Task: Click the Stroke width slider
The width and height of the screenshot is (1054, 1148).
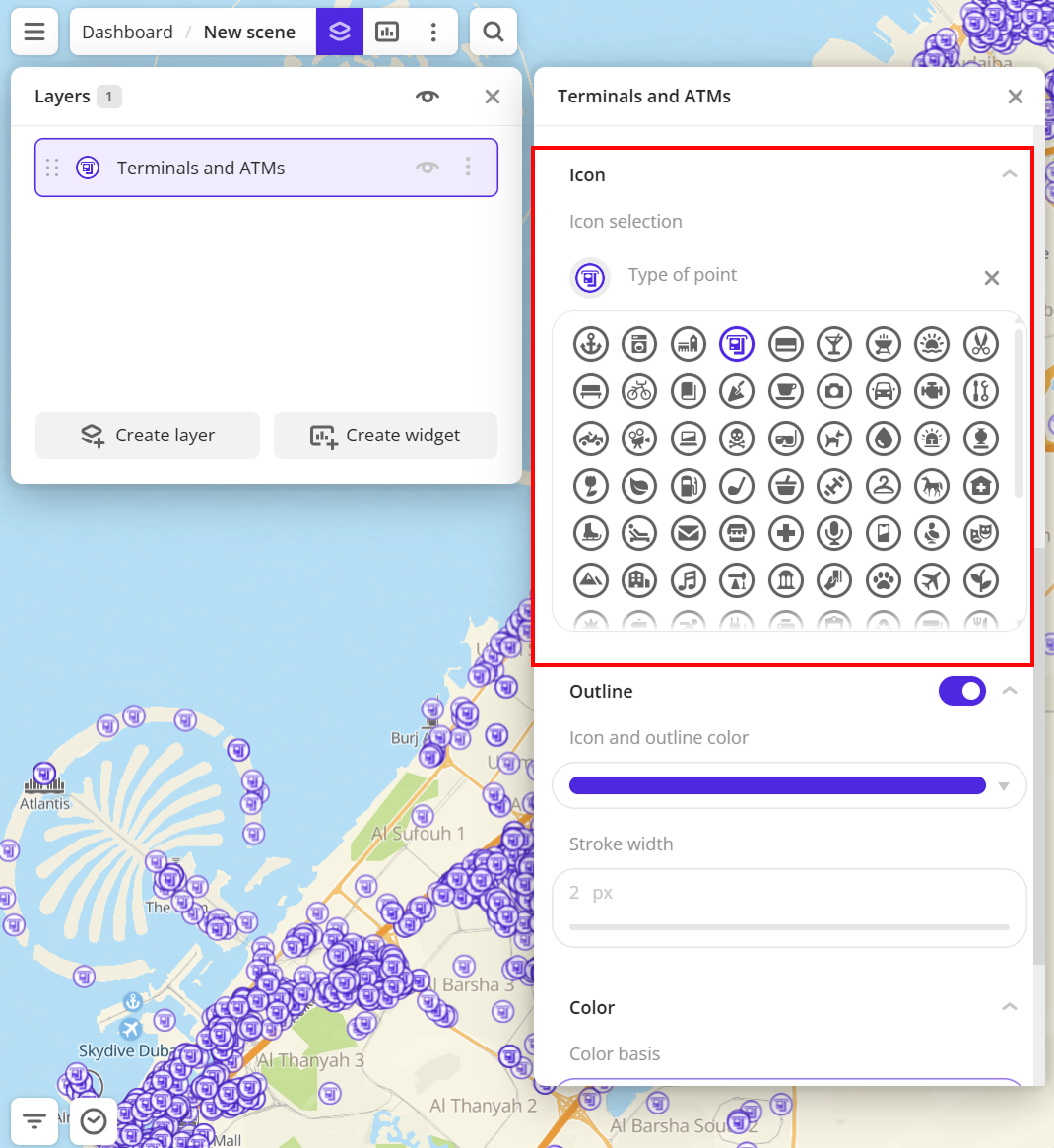Action: (789, 926)
